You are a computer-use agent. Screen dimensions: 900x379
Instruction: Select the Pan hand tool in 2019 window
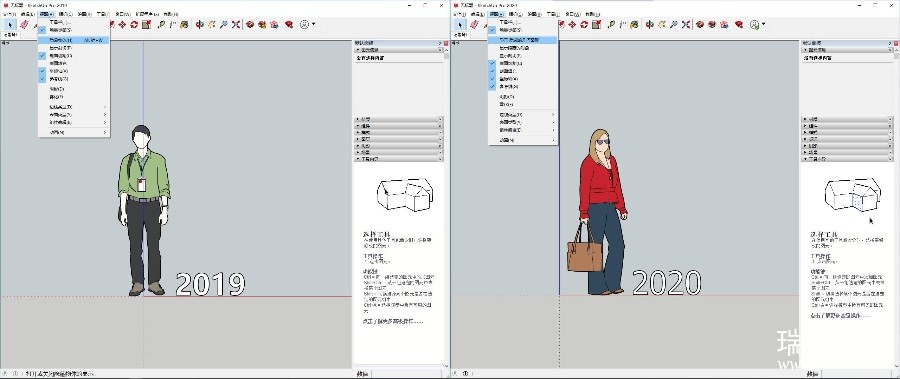click(x=212, y=25)
